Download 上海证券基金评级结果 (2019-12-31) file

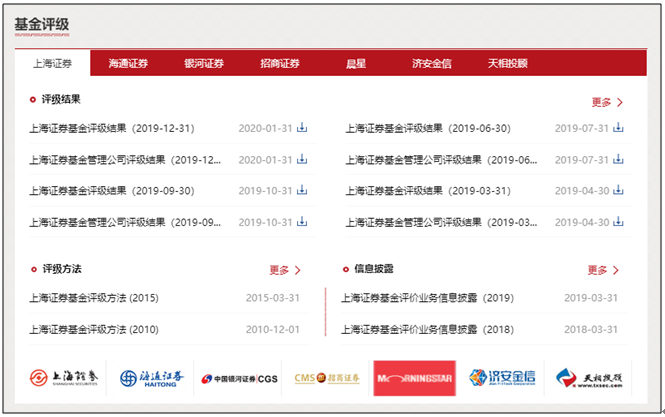(302, 128)
